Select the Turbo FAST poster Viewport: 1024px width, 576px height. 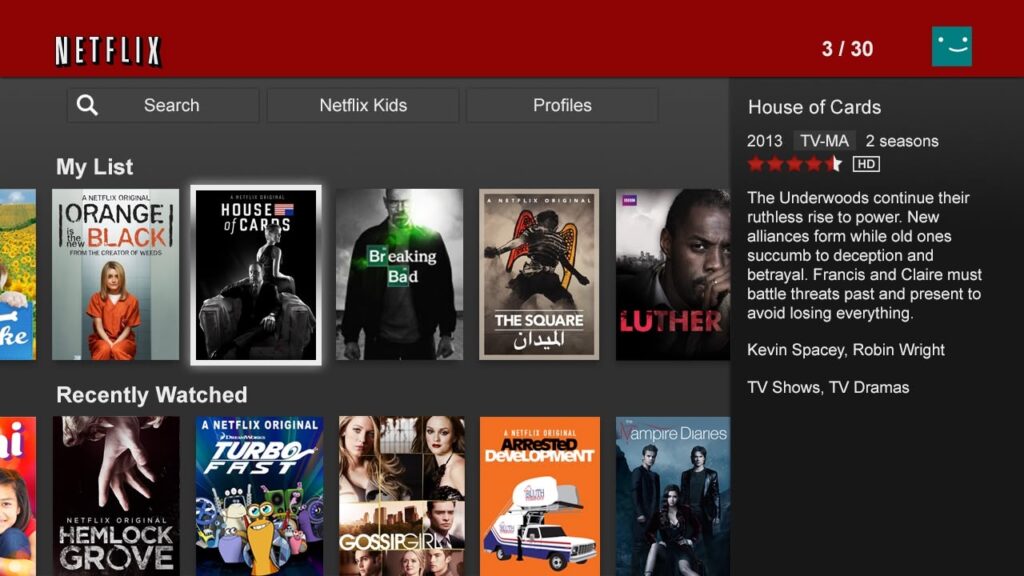[259, 496]
